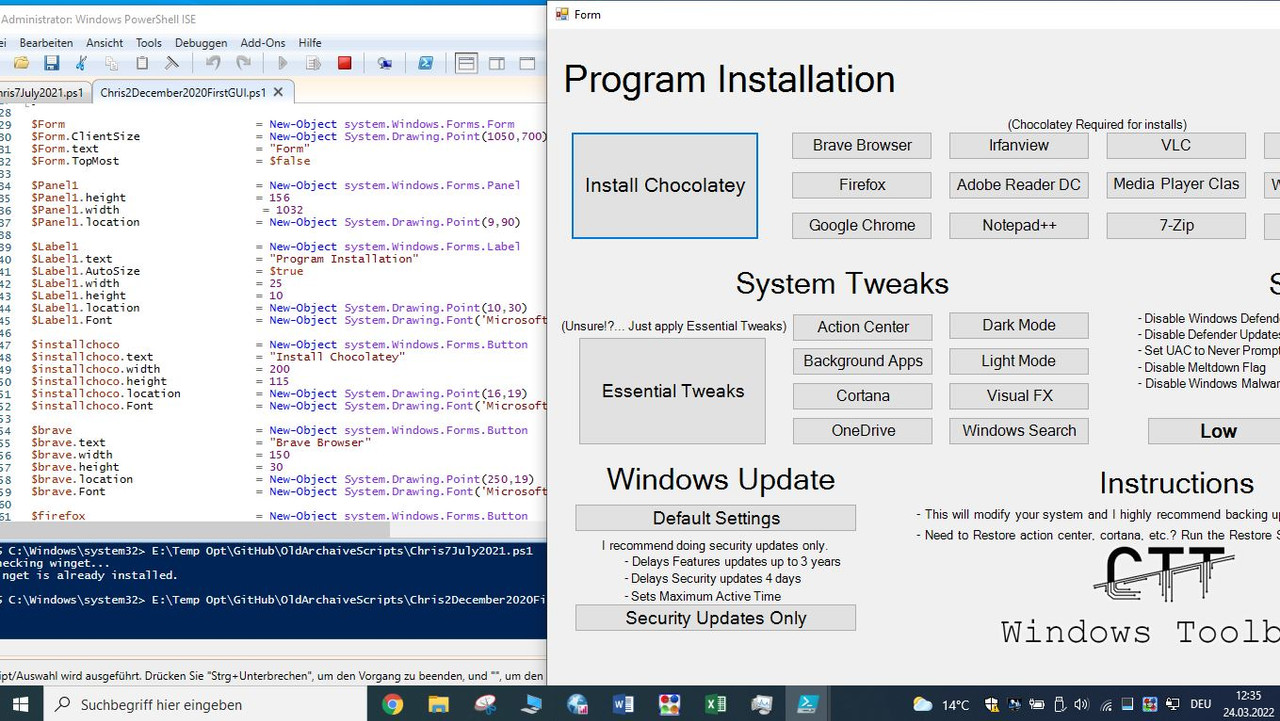Screen dimensions: 1280x721
Task: Paste from the clipboard icon in the ISE toolbar
Action: pos(141,63)
